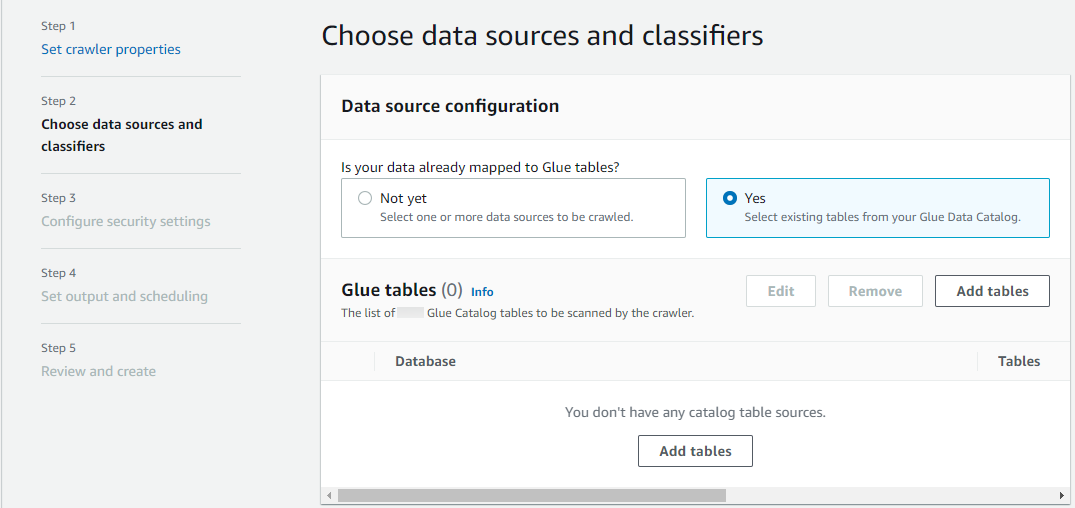Open Step 1 Set crawler properties link
Viewport: 1075px width, 508px height.
pyautogui.click(x=111, y=49)
